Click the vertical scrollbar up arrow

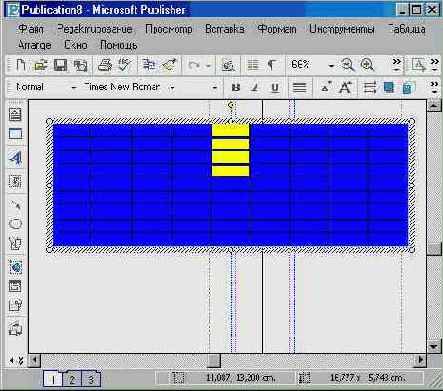(x=434, y=106)
